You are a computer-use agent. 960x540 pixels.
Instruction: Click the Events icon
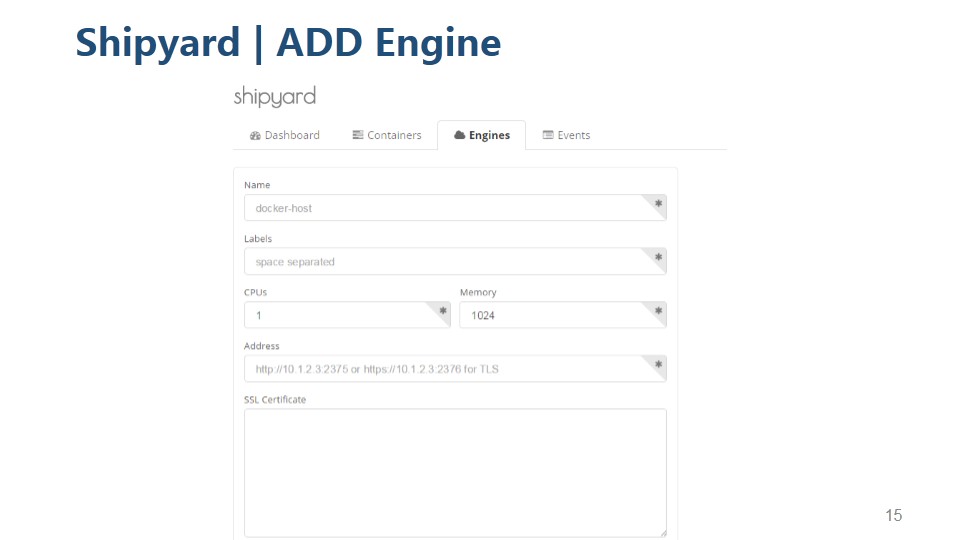(x=548, y=135)
